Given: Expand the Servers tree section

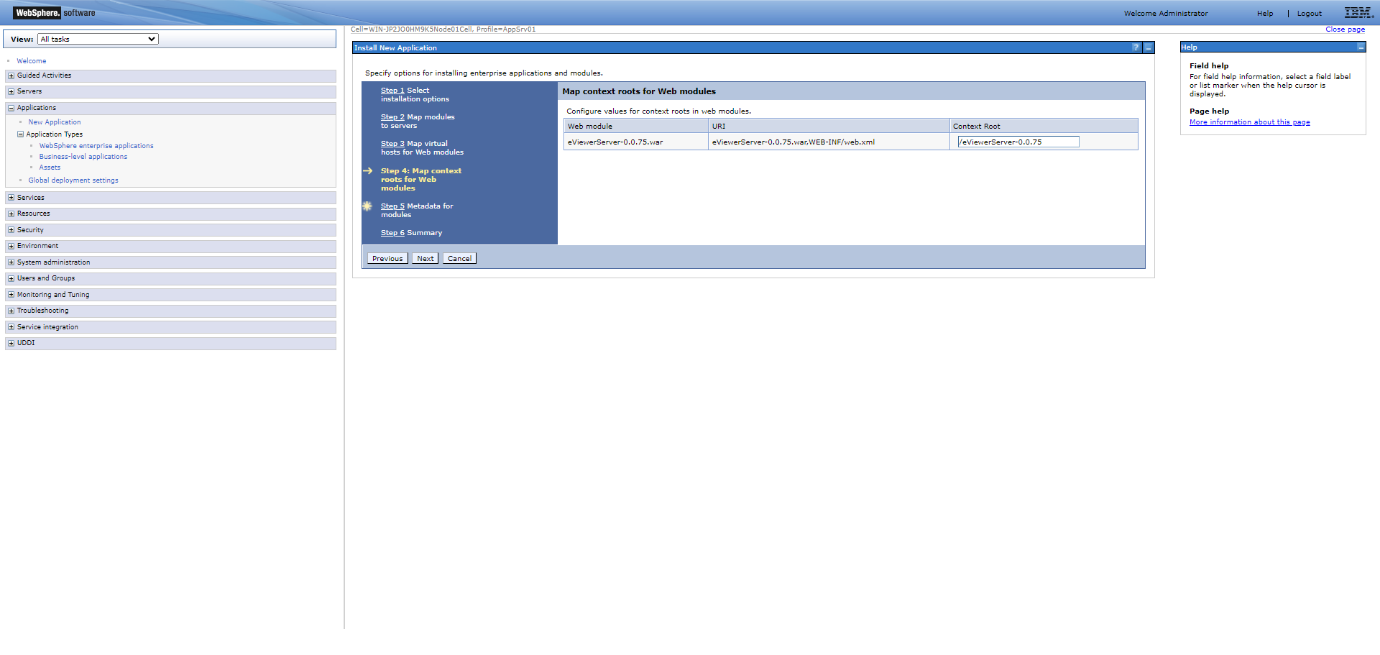Looking at the screenshot, I should [11, 92].
